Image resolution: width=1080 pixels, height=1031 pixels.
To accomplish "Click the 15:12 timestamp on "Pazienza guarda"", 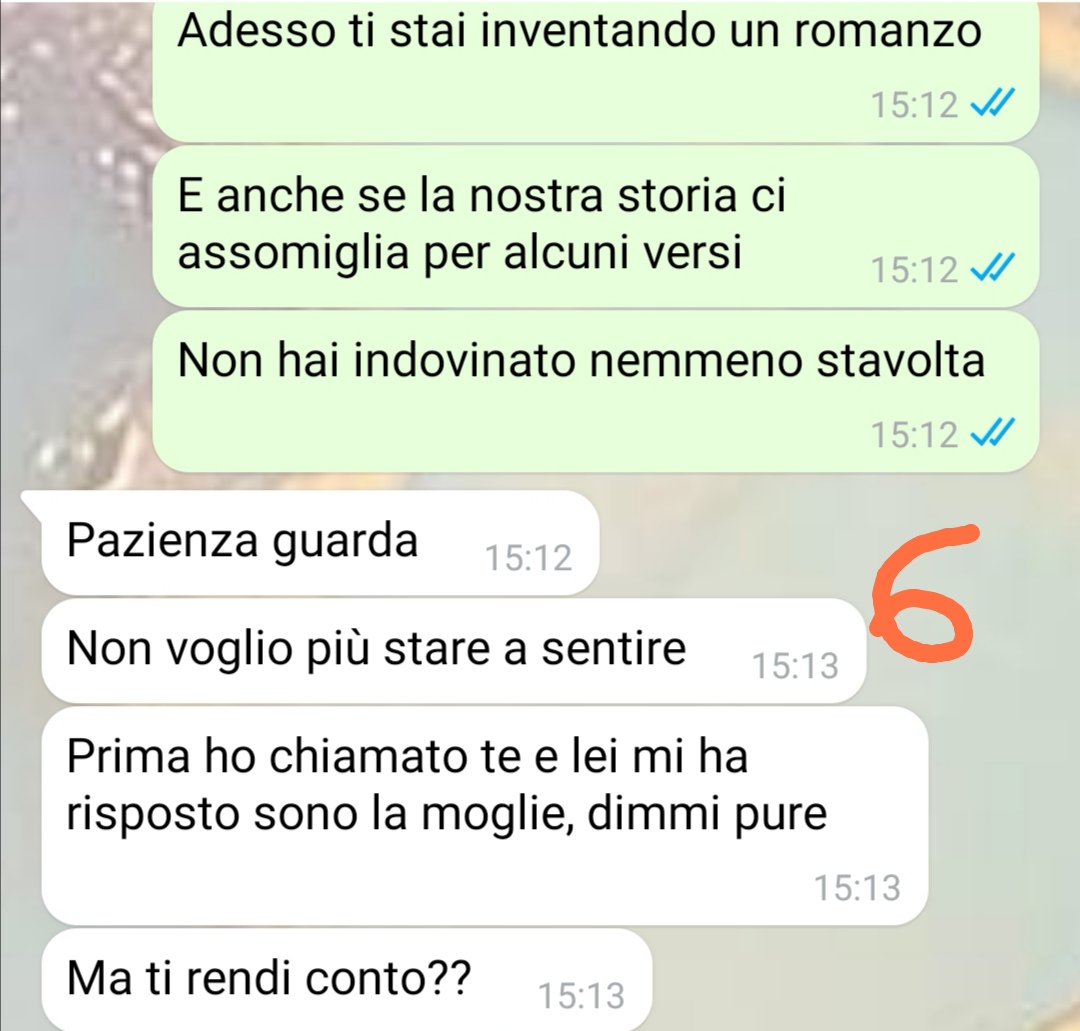I will pyautogui.click(x=528, y=557).
